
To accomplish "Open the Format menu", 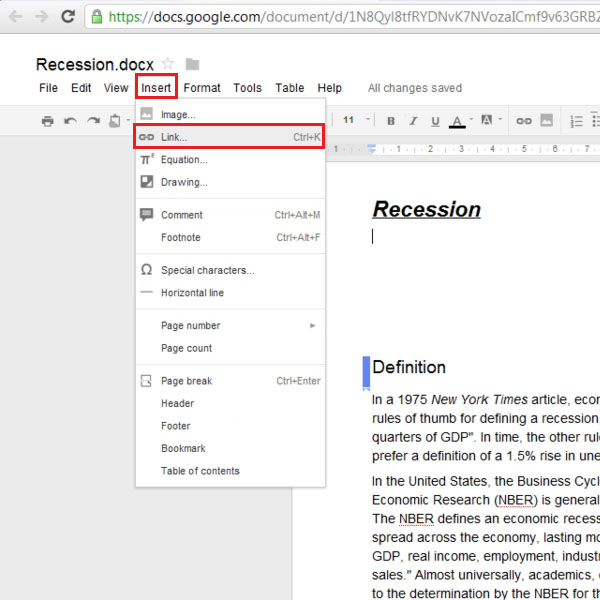I will point(202,88).
